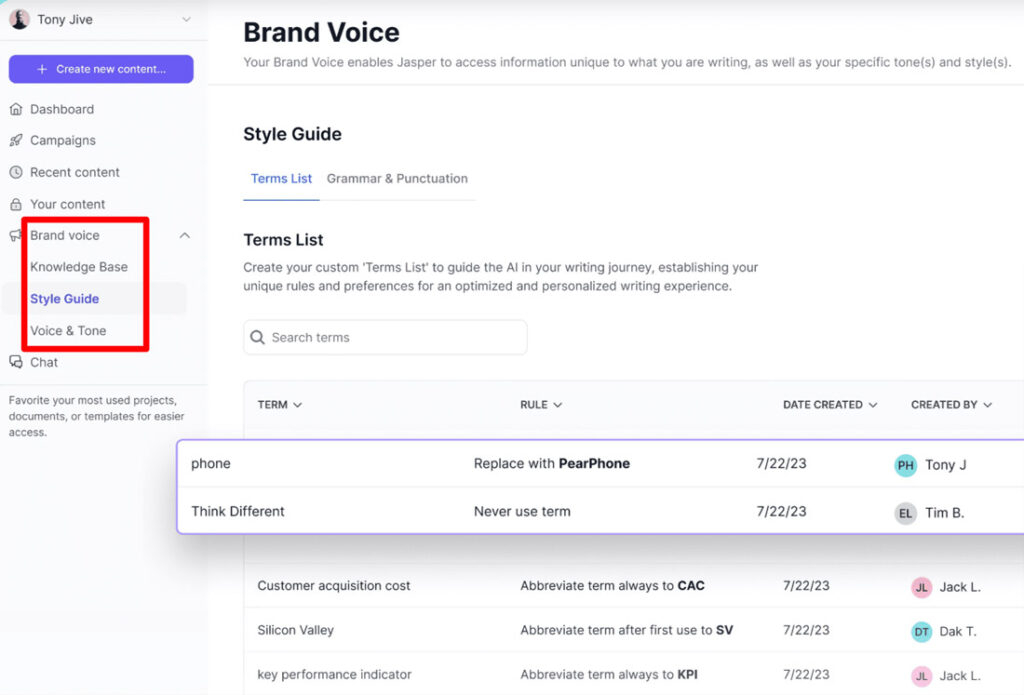Go to Voice & Tone page
This screenshot has width=1024, height=695.
pos(68,331)
